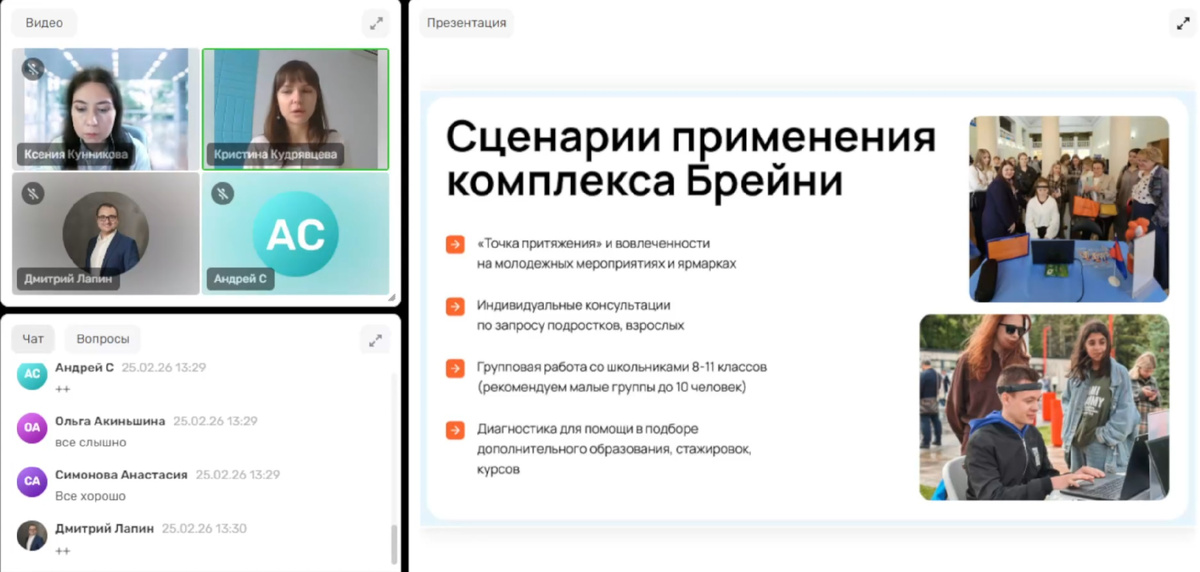Click chat message все слышно
This screenshot has height=572, width=1200.
point(91,442)
